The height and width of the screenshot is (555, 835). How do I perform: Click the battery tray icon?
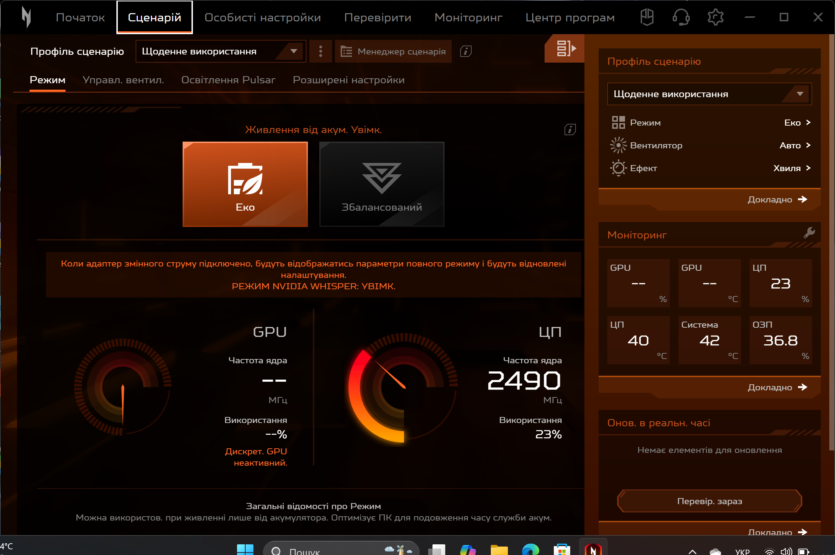point(804,551)
